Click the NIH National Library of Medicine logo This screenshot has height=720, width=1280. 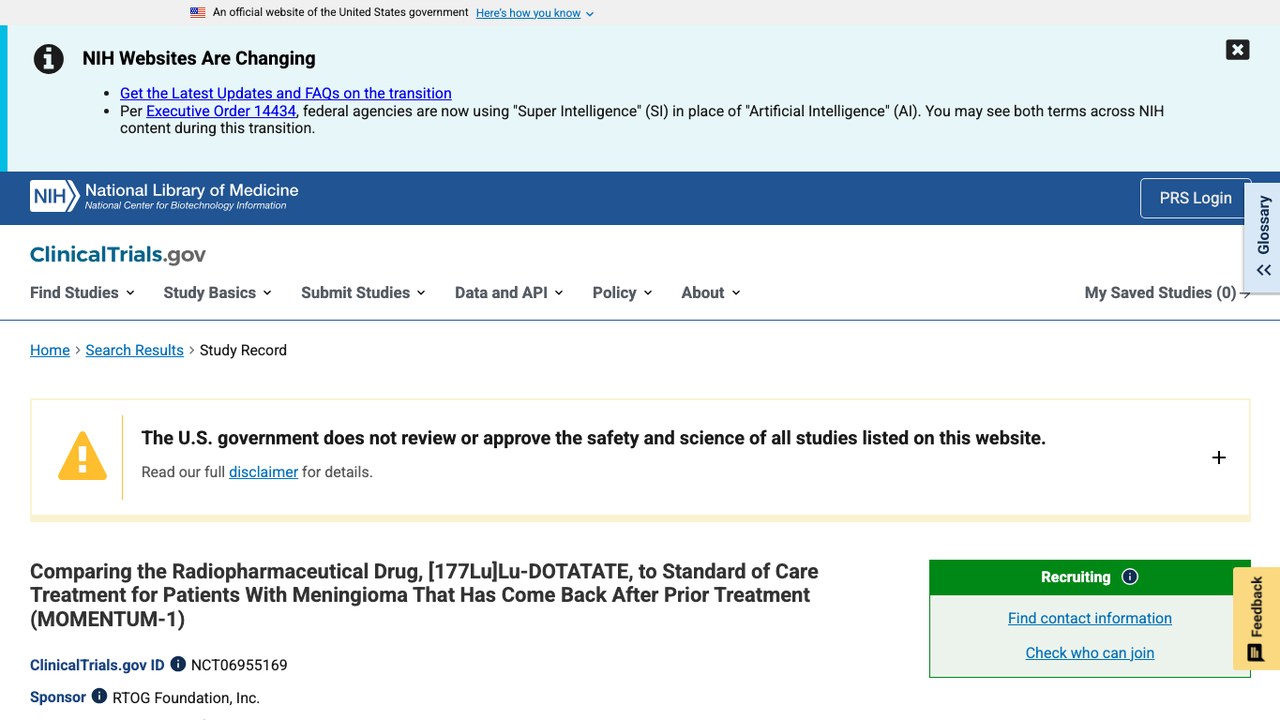point(164,196)
